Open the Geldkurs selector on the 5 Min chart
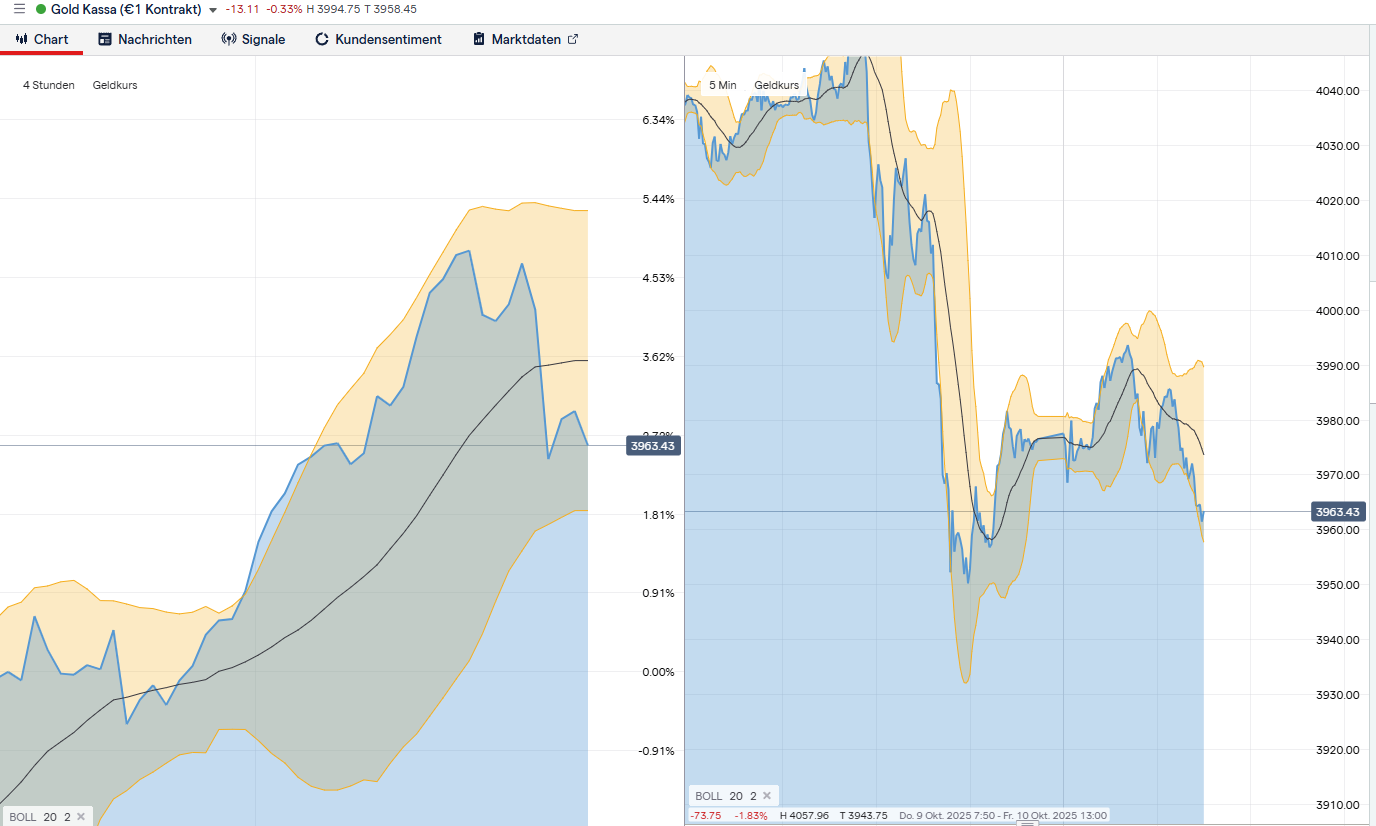 tap(777, 85)
